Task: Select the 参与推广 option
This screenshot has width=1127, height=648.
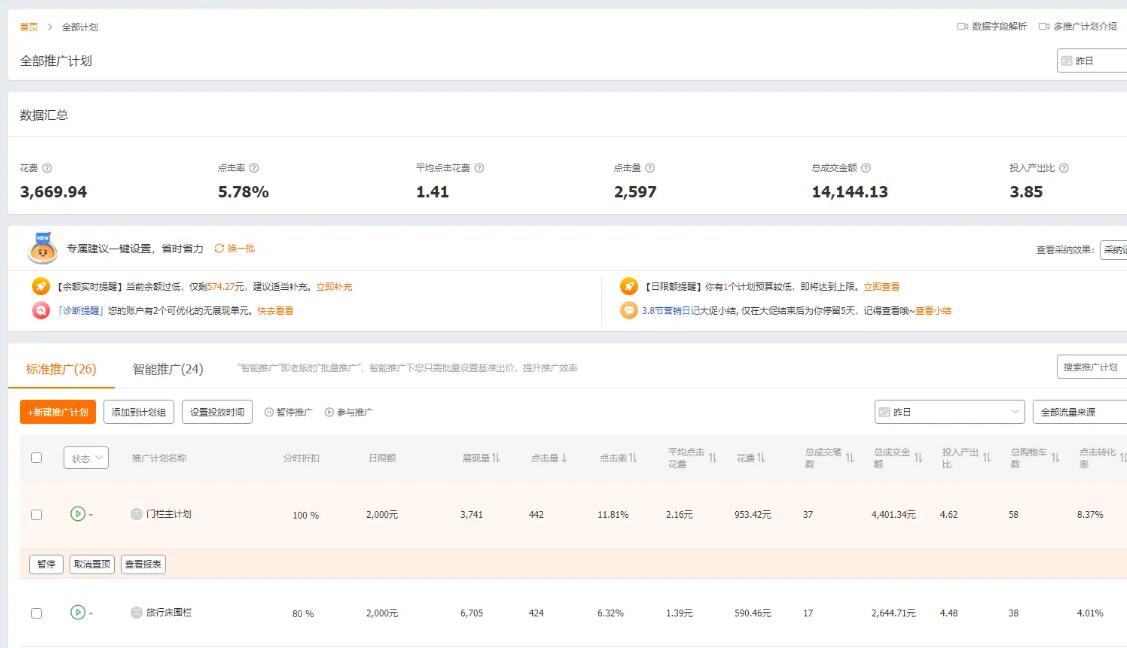Action: 349,412
